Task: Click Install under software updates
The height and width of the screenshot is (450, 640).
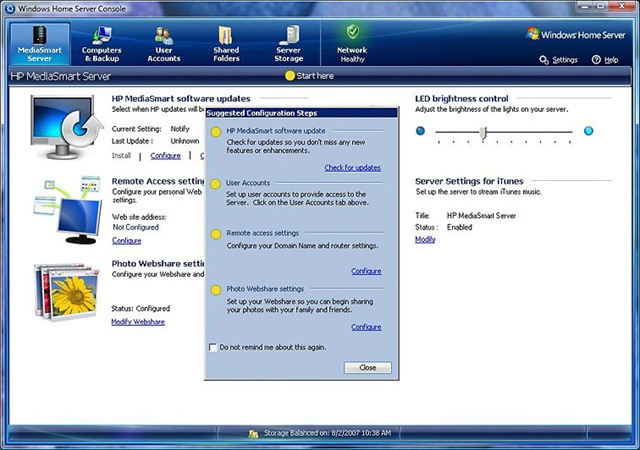Action: tap(121, 156)
